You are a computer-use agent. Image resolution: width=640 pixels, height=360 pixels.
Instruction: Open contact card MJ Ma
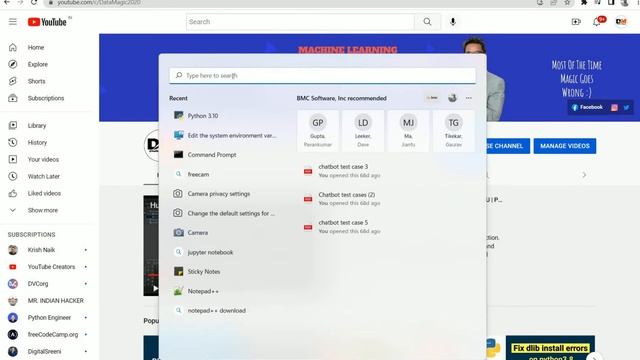(x=408, y=131)
